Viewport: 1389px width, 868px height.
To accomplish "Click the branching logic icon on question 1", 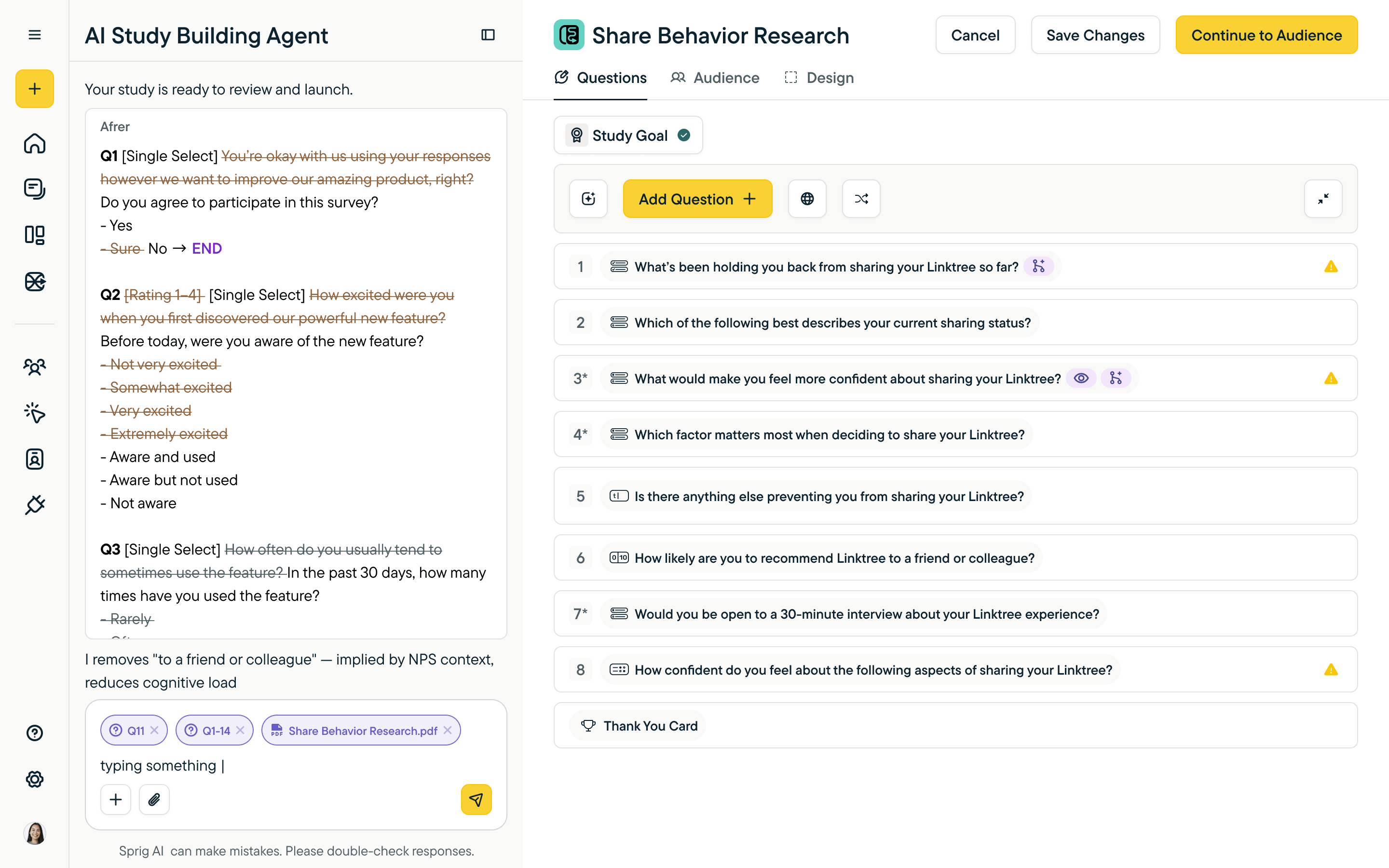I will pos(1039,266).
